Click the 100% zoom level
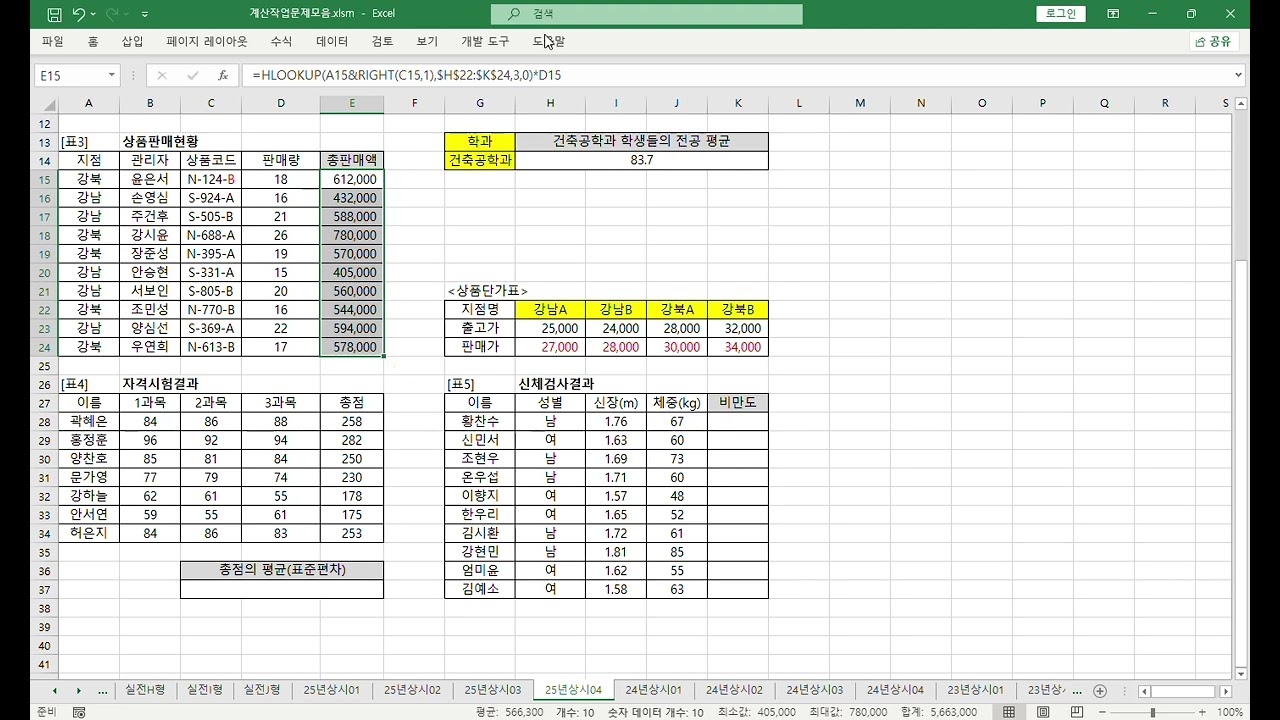Image resolution: width=1280 pixels, height=720 pixels. coord(1230,712)
